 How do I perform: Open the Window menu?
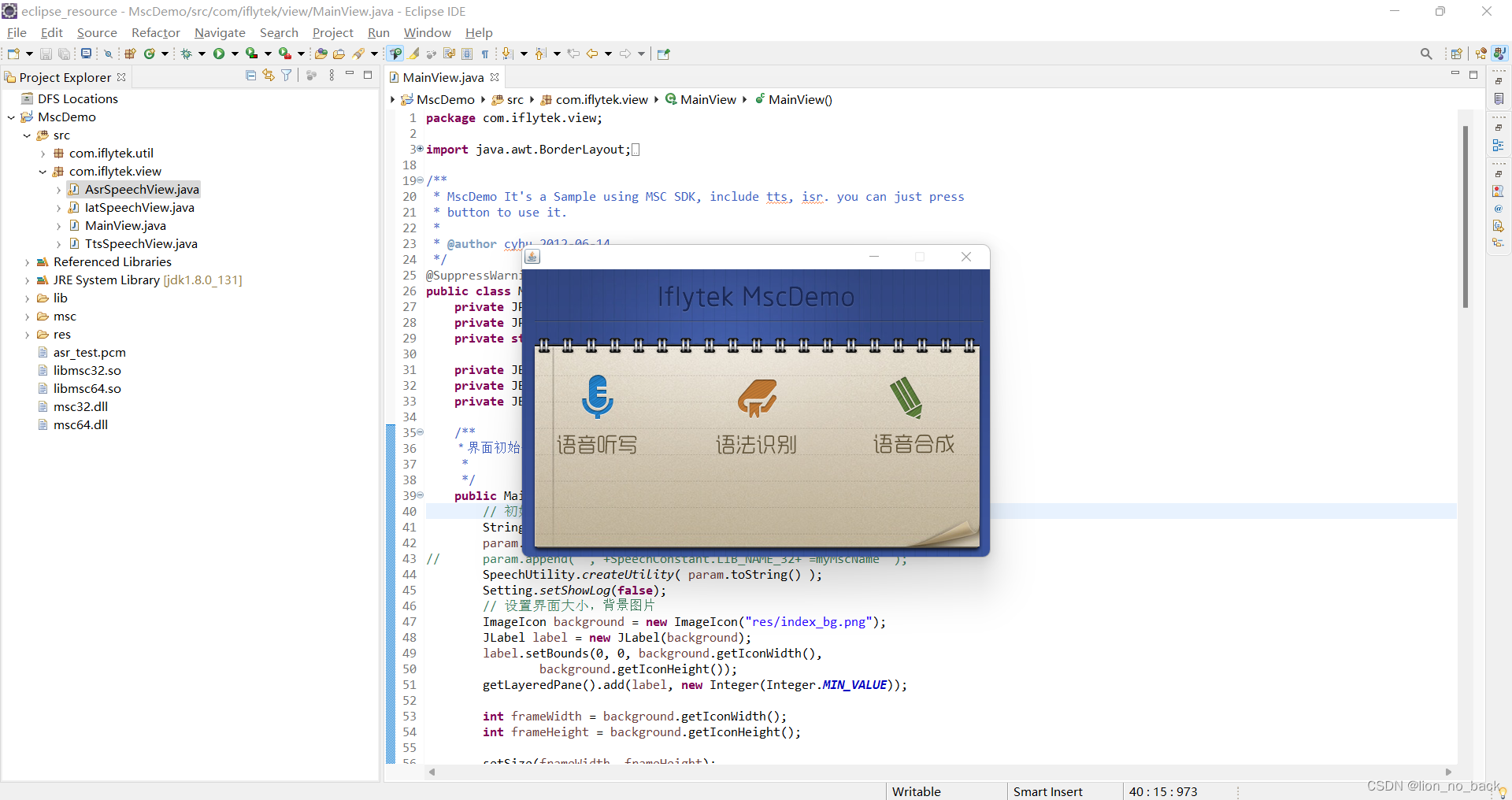point(427,32)
